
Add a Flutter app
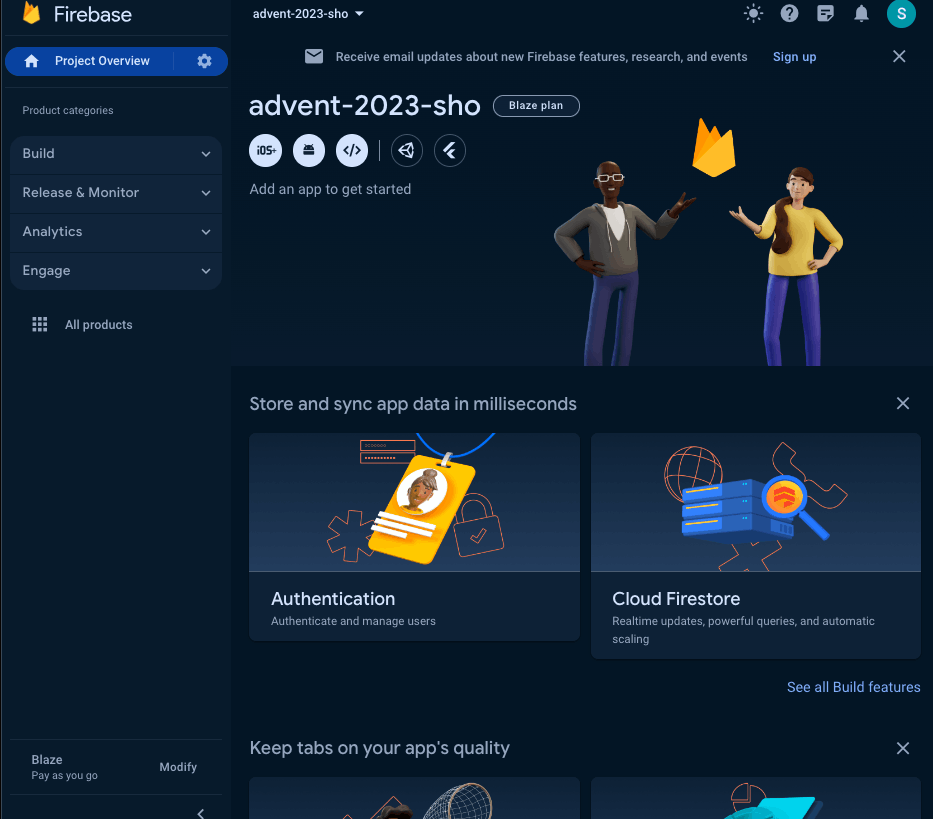(450, 151)
